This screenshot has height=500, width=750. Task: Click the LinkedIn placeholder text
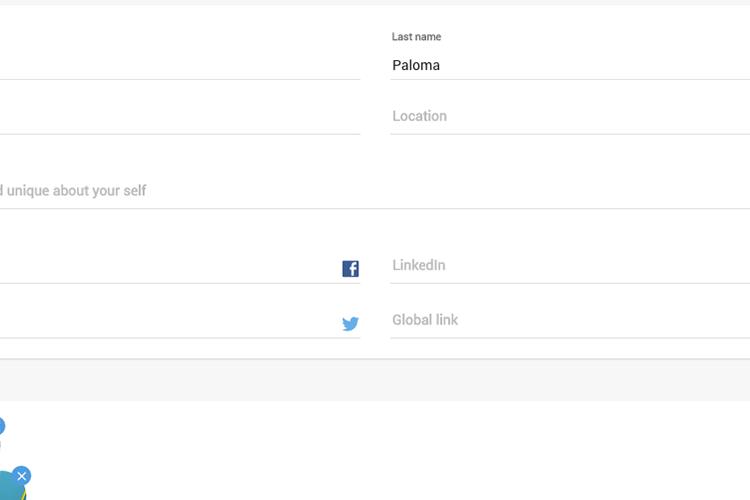[419, 265]
